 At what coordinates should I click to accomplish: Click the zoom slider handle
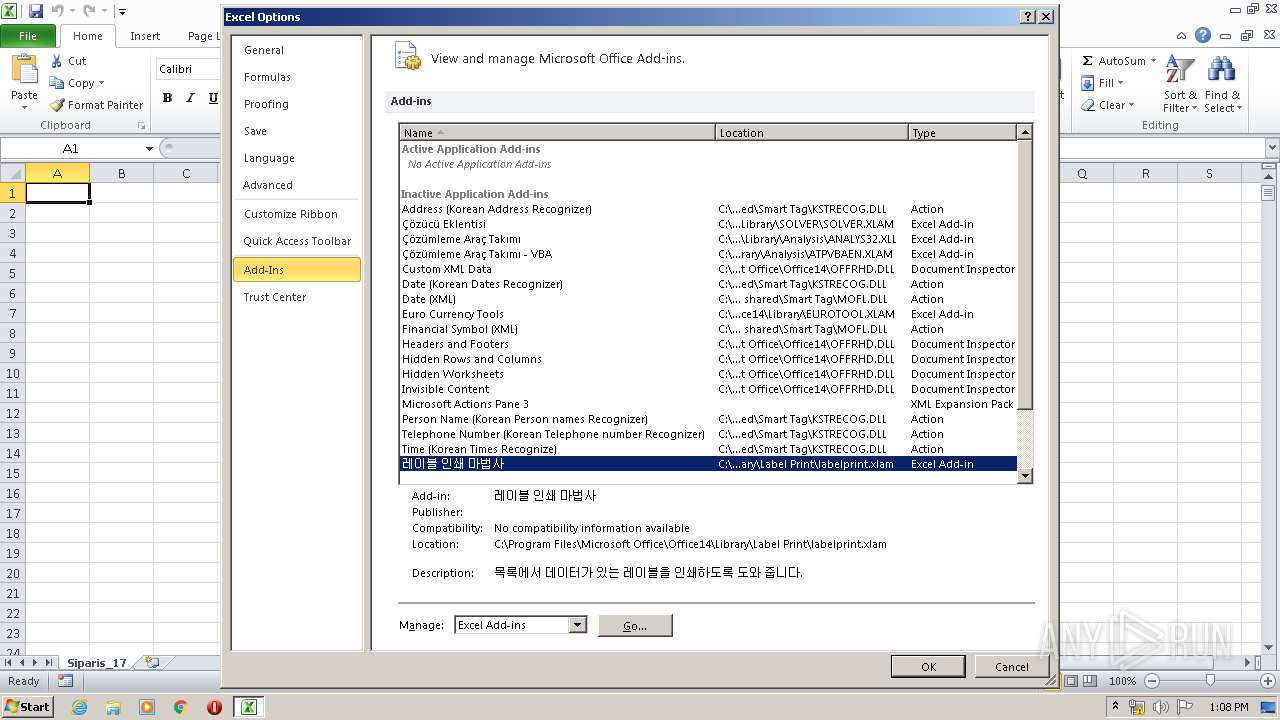point(1210,681)
